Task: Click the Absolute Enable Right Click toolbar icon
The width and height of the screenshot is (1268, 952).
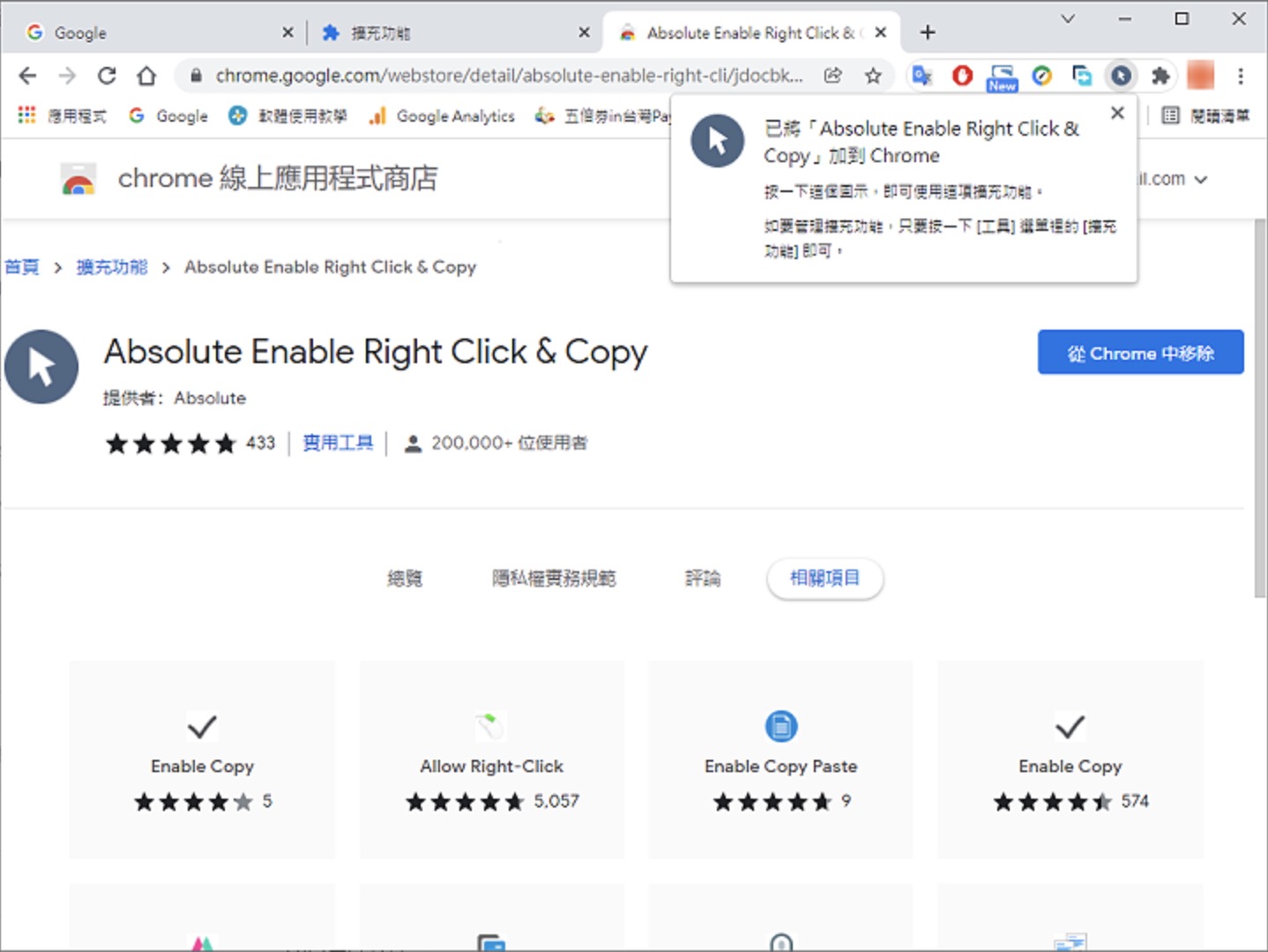Action: 1121,76
